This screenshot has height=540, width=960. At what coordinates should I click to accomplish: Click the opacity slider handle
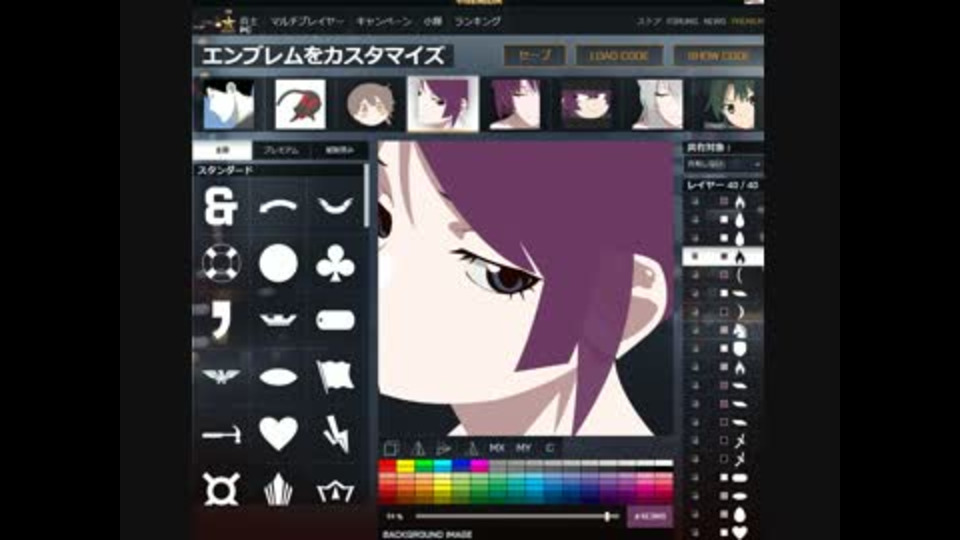pos(607,517)
